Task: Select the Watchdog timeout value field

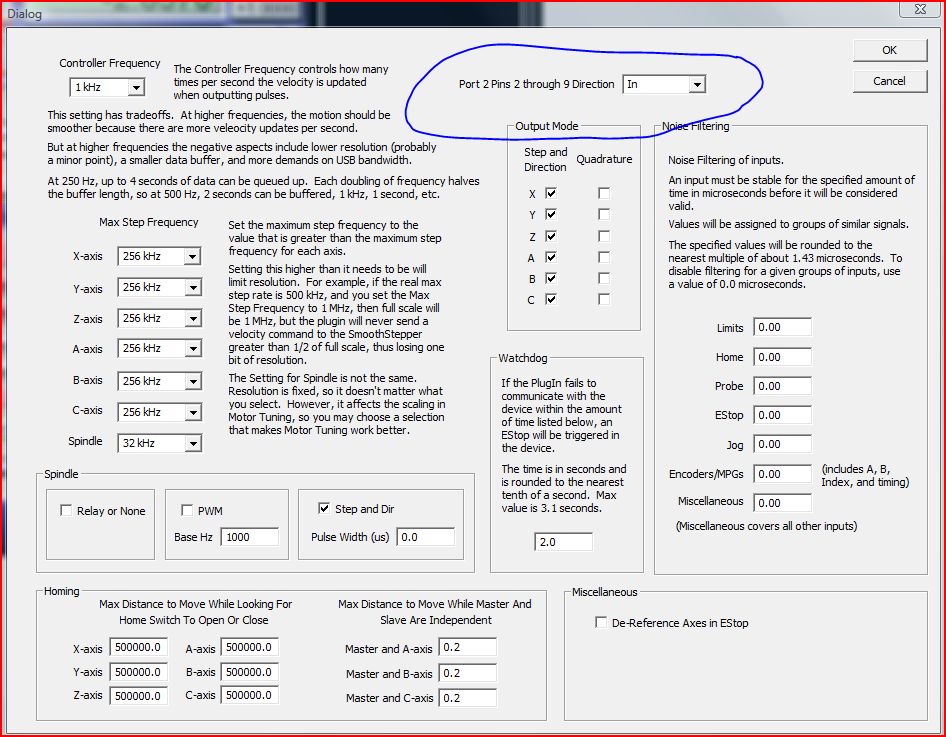Action: pos(562,541)
